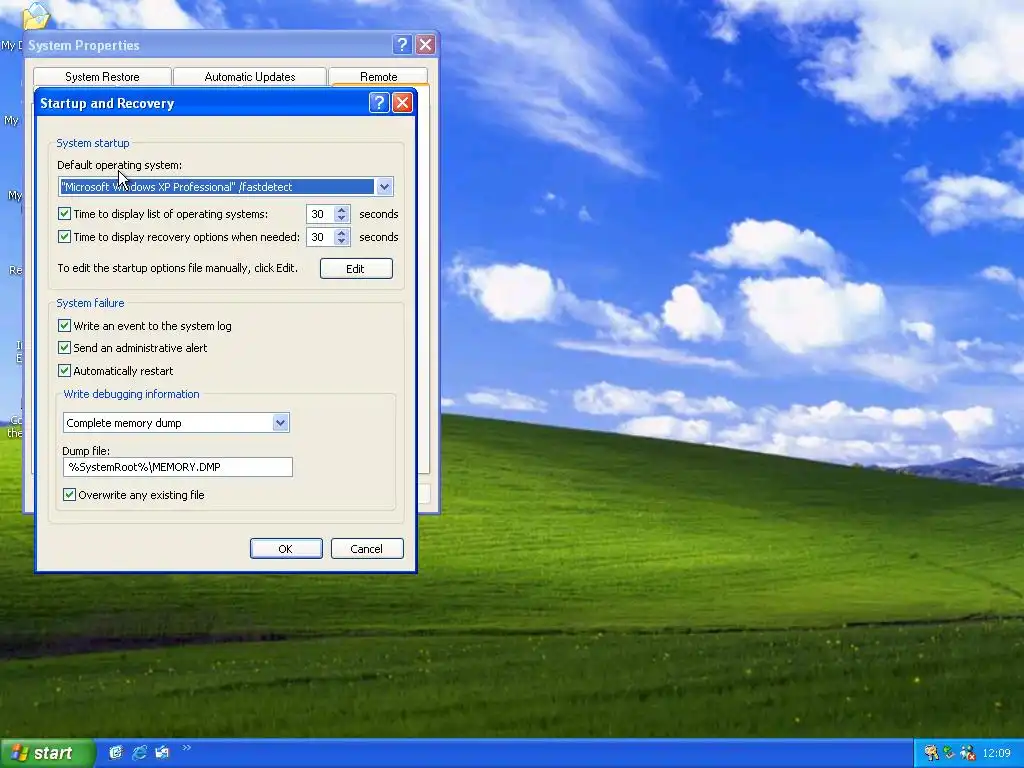Viewport: 1024px width, 768px height.
Task: Click Edit to open startup options file
Action: [356, 268]
